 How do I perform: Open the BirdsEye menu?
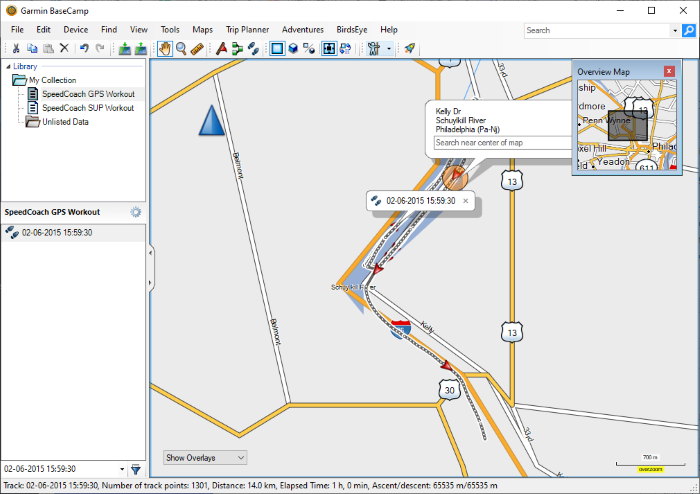pyautogui.click(x=351, y=30)
